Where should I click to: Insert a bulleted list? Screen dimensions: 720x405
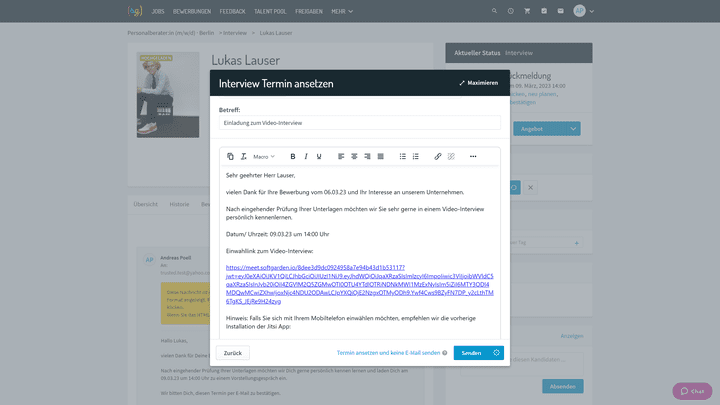(x=402, y=157)
